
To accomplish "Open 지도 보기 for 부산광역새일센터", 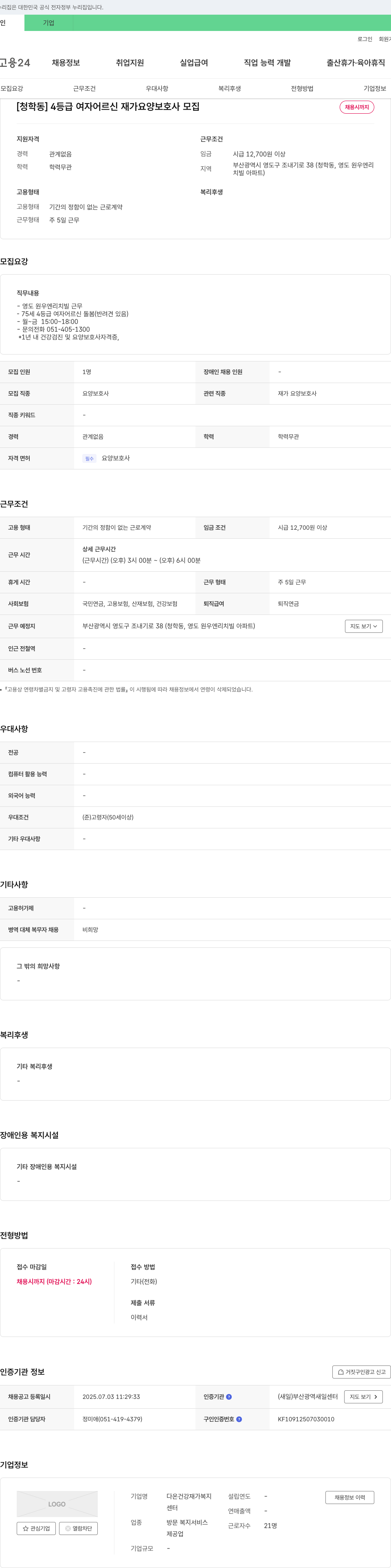I will 364,1397.
